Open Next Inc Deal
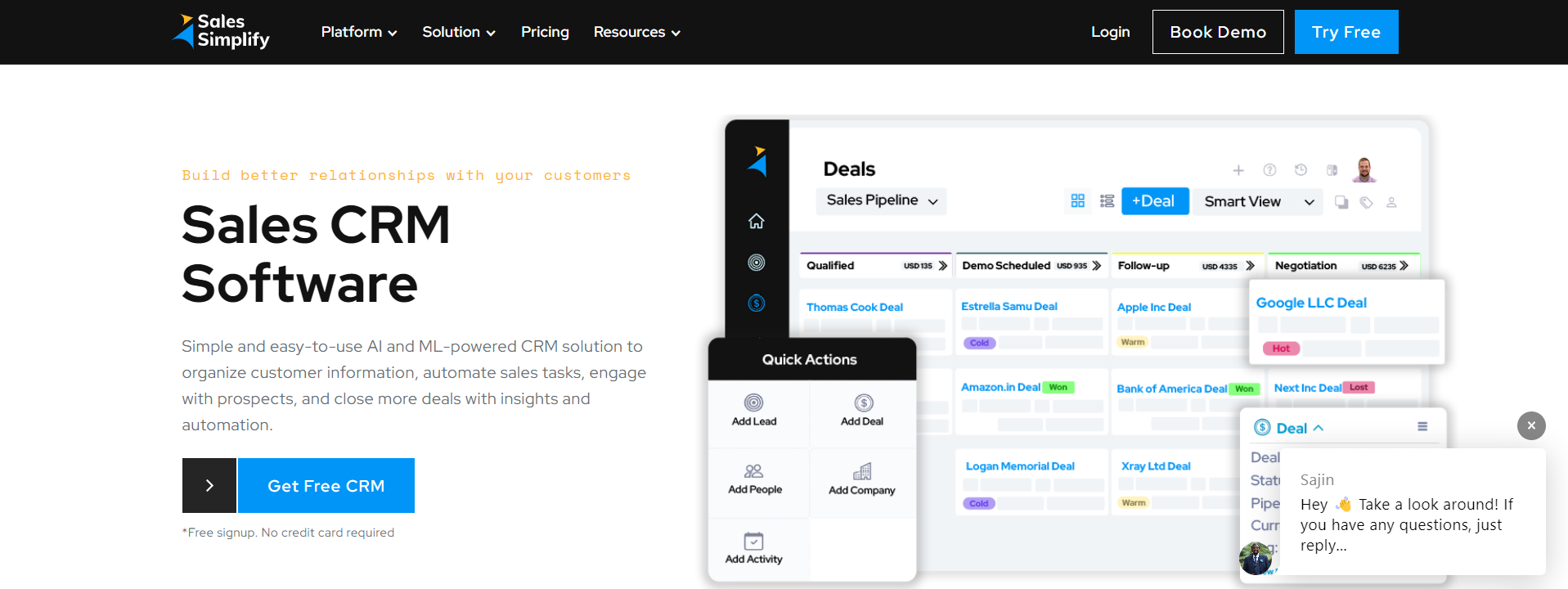Viewport: 1568px width, 589px height. tap(1307, 388)
